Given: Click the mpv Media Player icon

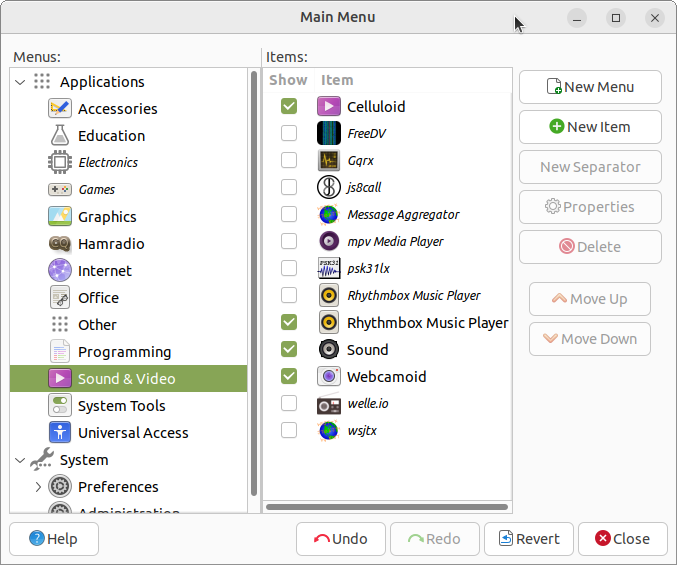Looking at the screenshot, I should (329, 241).
